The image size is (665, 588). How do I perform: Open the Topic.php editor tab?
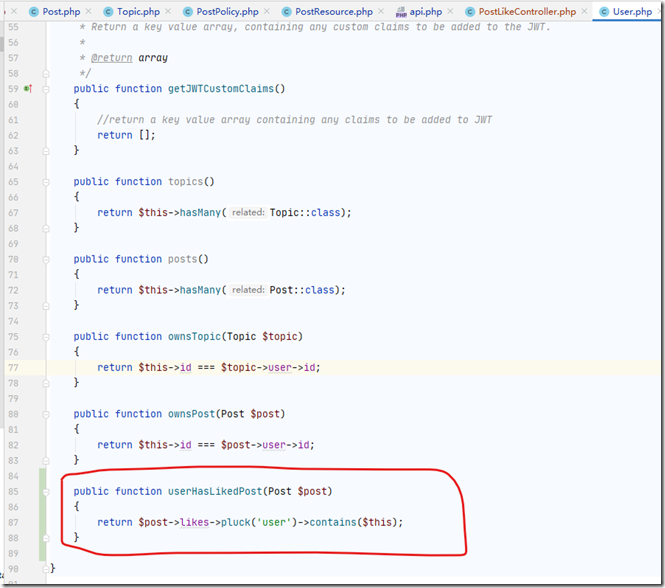pos(138,12)
